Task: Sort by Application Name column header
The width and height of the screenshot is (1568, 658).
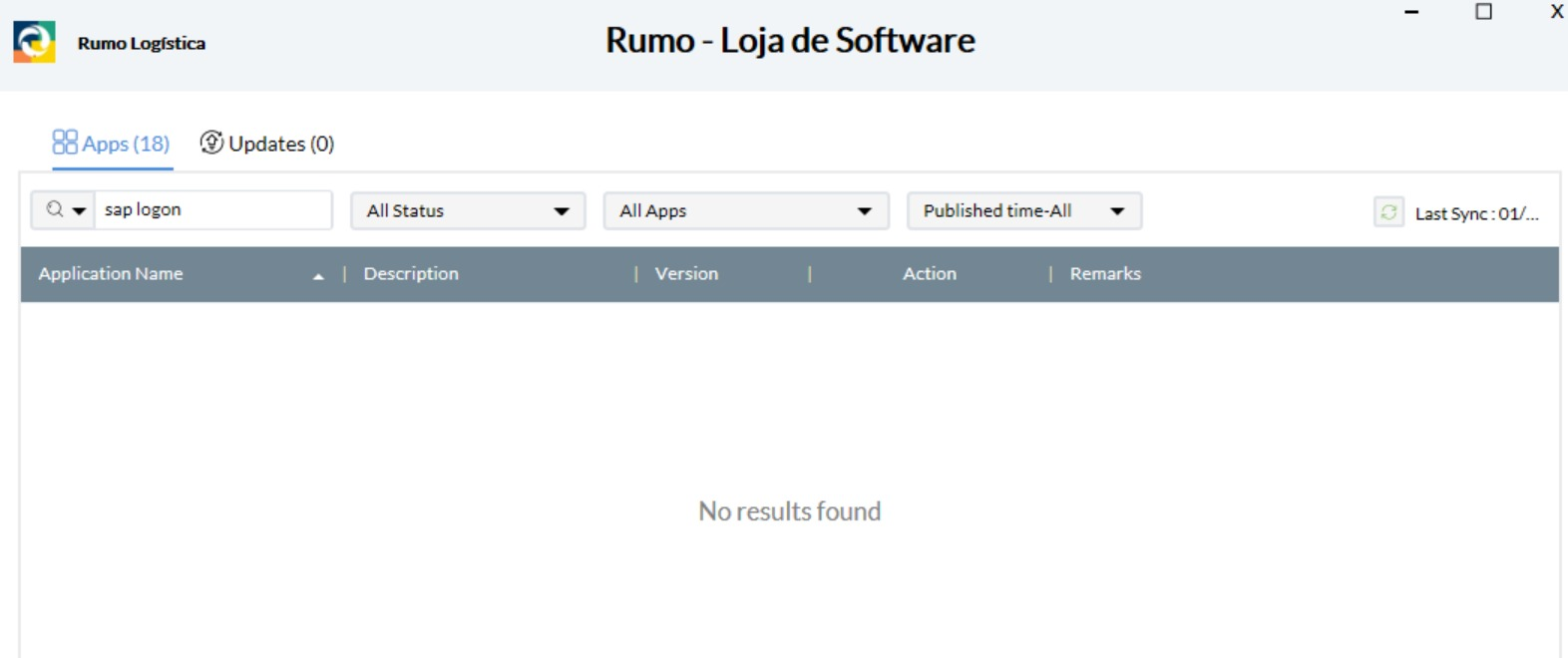Action: (x=111, y=274)
